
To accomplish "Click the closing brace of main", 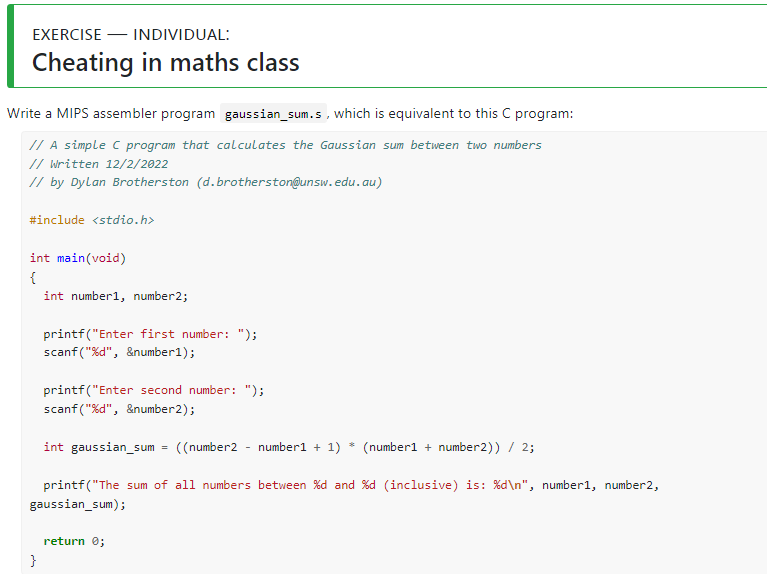I will (33, 560).
